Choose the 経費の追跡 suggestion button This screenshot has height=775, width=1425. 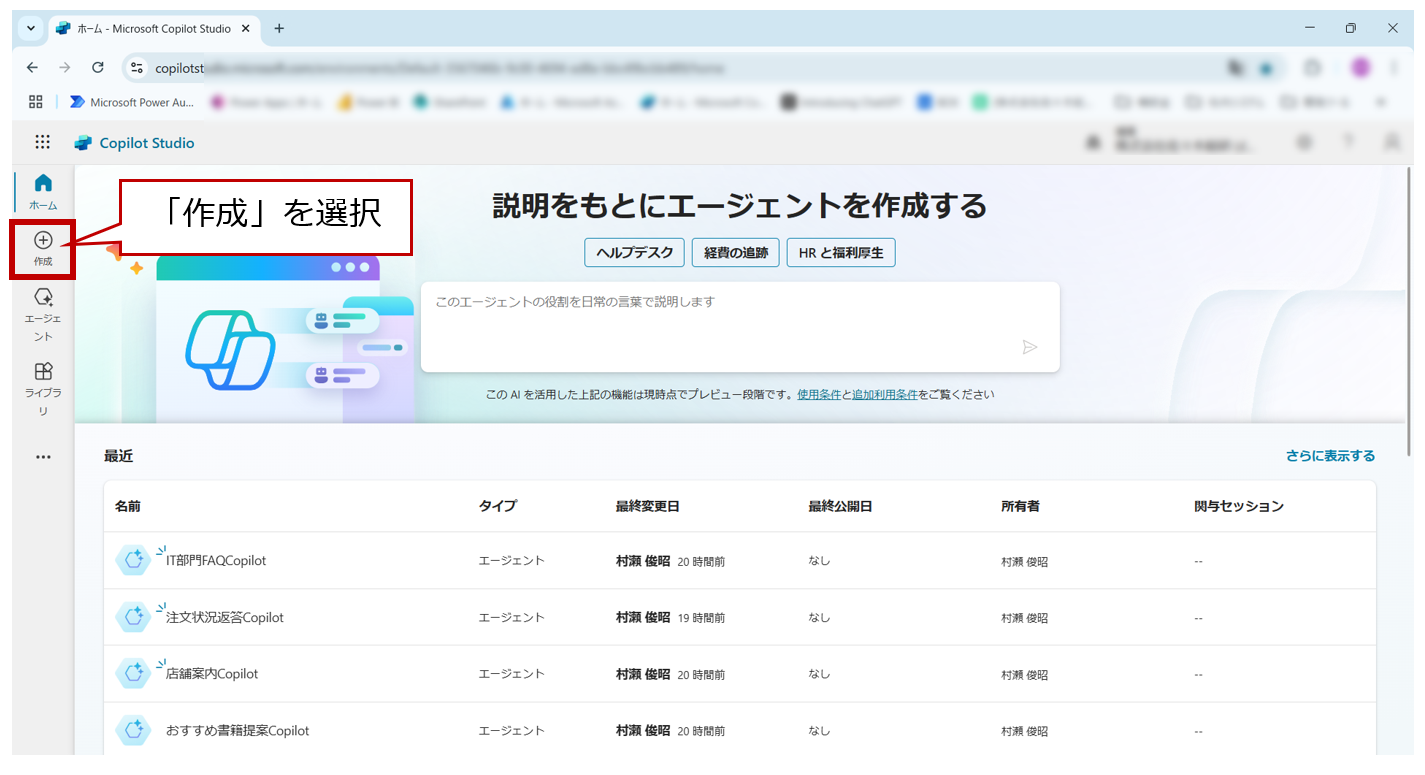point(736,253)
